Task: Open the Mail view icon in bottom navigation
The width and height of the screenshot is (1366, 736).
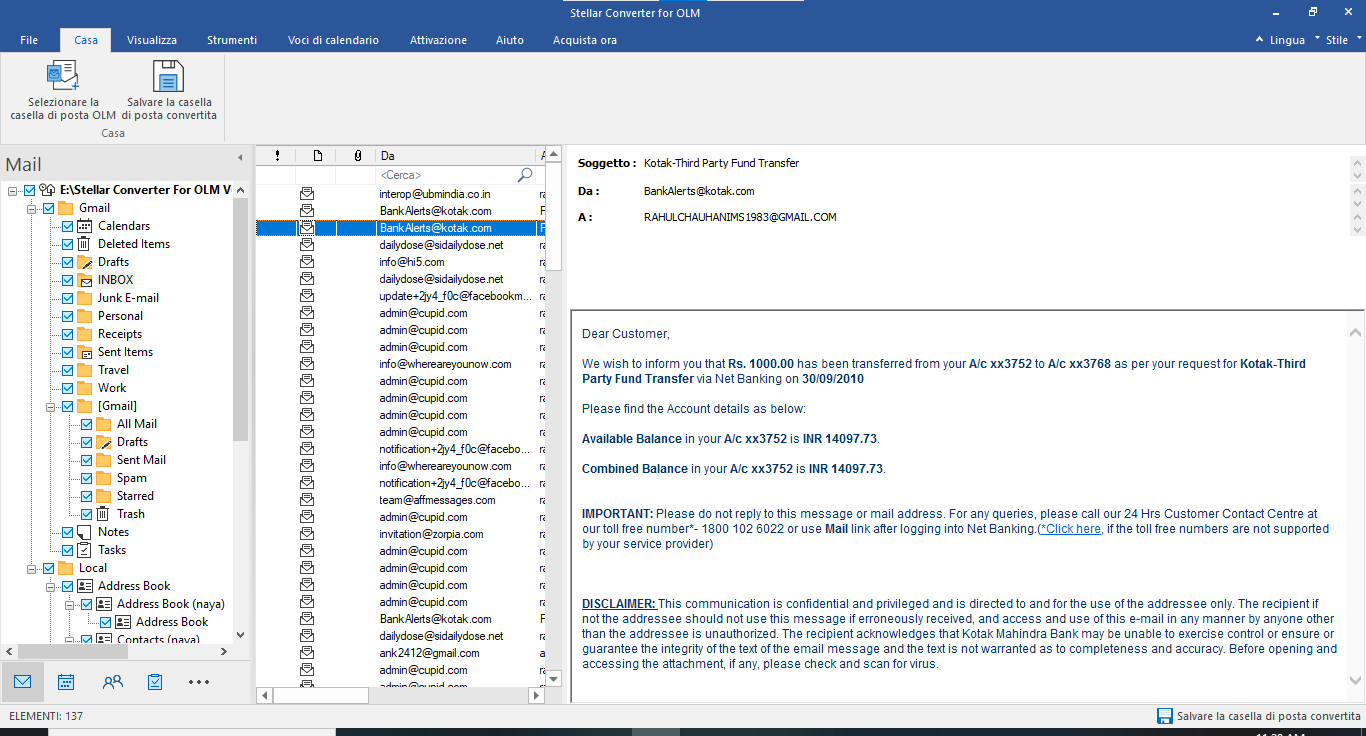Action: (x=22, y=682)
